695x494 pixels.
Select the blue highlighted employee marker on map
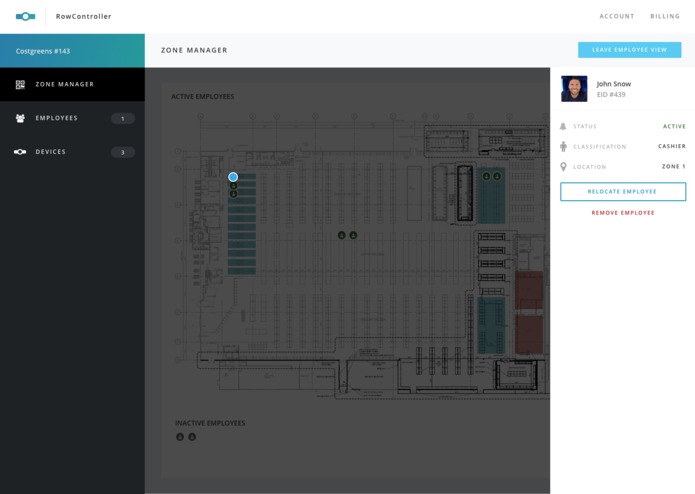click(x=233, y=177)
